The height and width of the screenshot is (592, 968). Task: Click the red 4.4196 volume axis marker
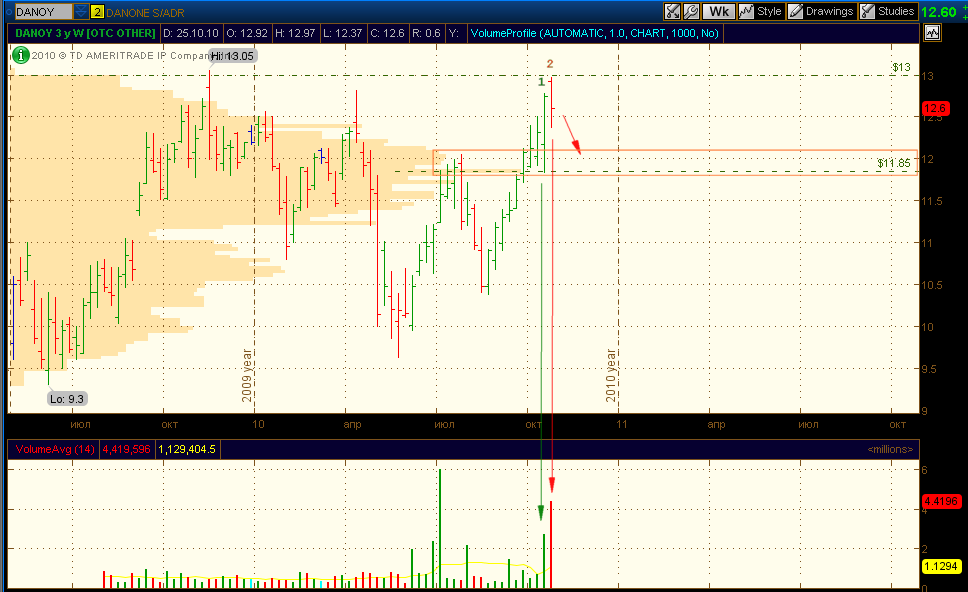tap(940, 501)
